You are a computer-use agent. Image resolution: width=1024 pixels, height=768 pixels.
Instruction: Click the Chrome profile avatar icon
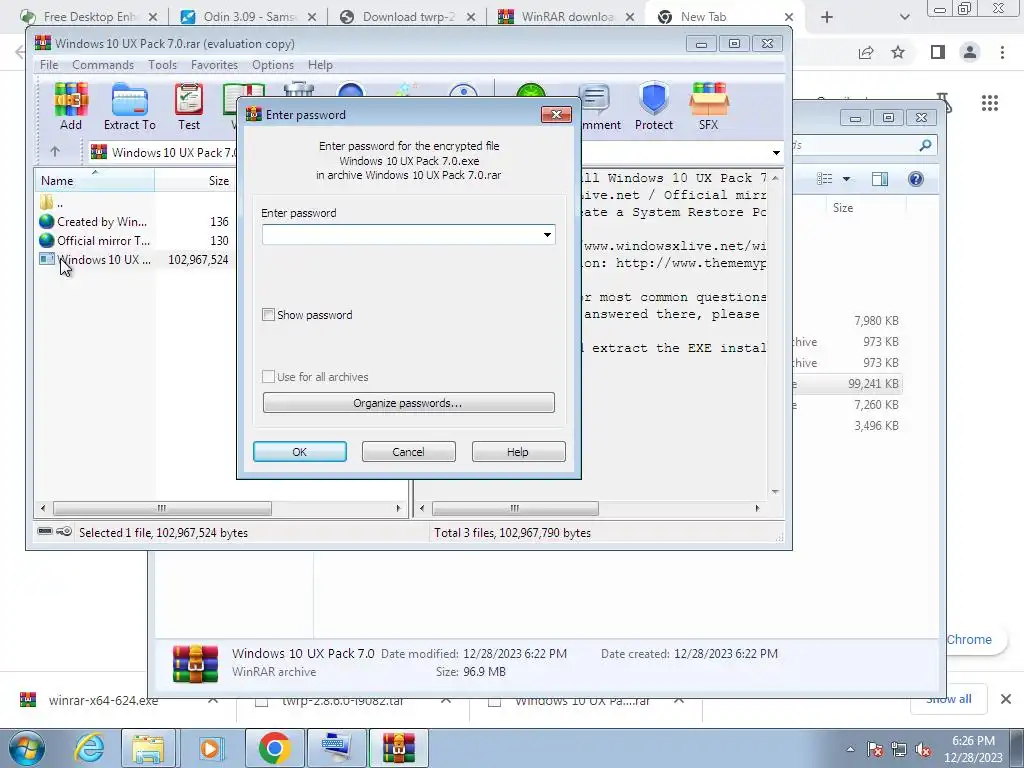click(x=970, y=52)
